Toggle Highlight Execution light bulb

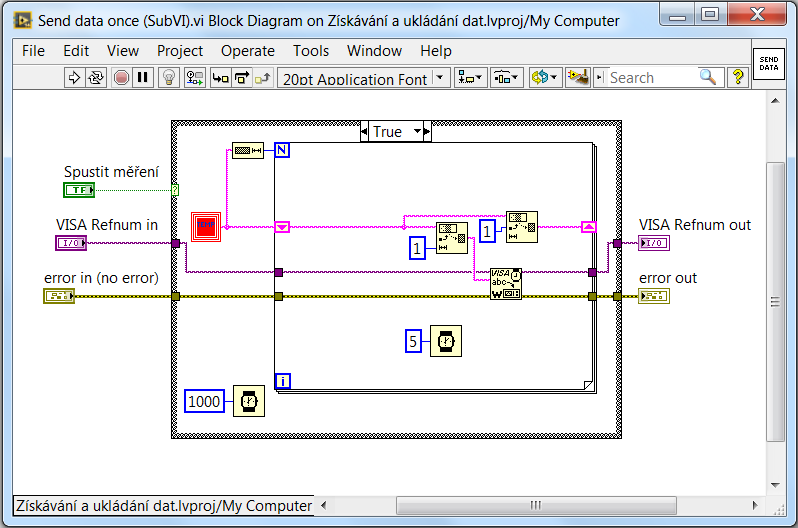169,78
